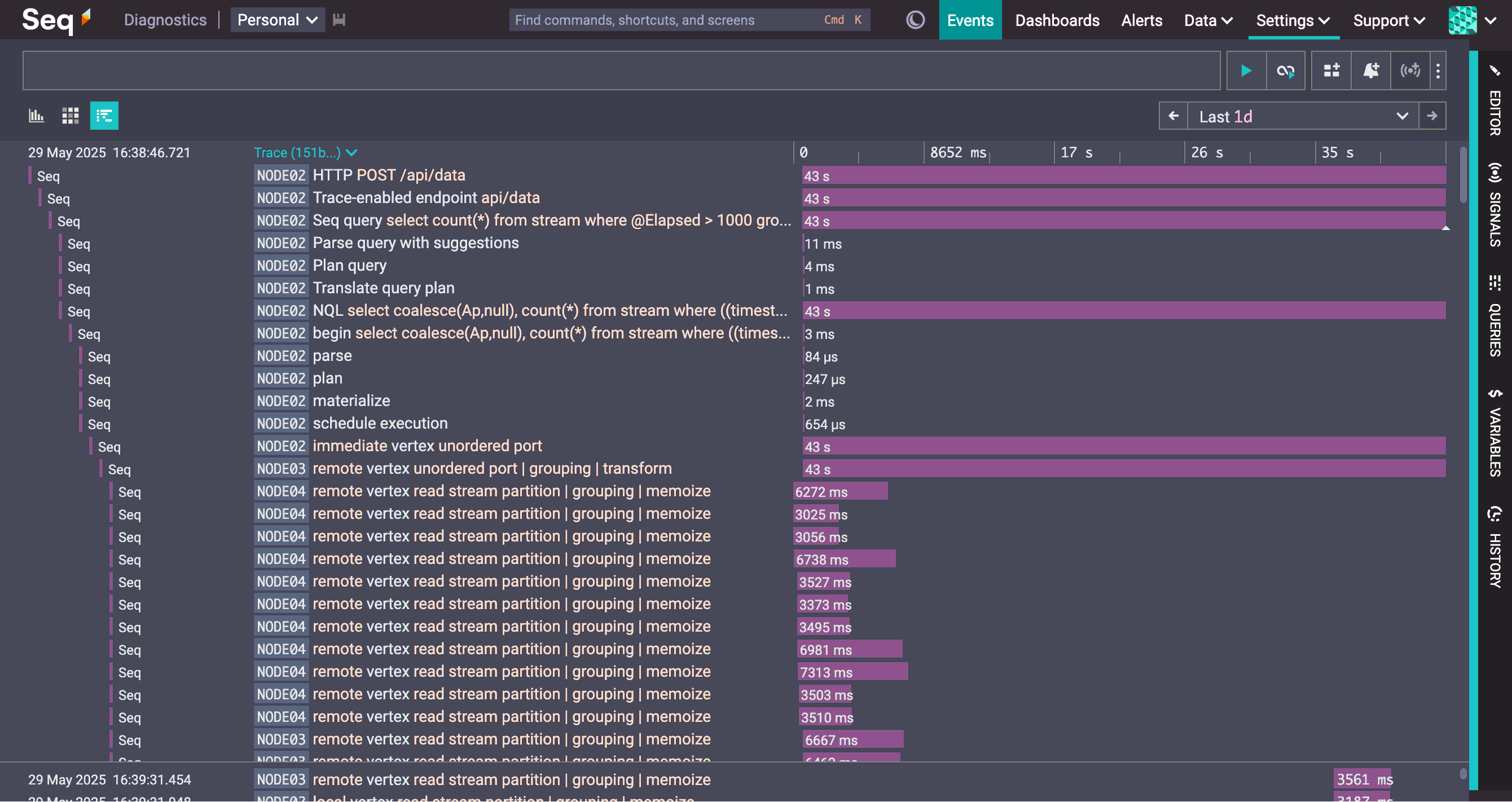Focus the command search box
Viewport: 1512px width, 802px height.
point(689,20)
